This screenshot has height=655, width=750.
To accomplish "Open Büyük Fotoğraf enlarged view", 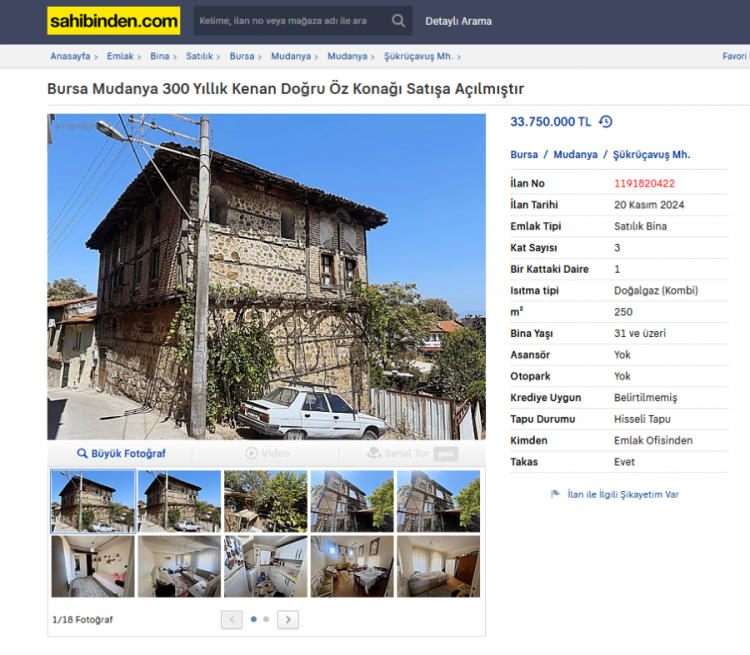I will coord(121,453).
